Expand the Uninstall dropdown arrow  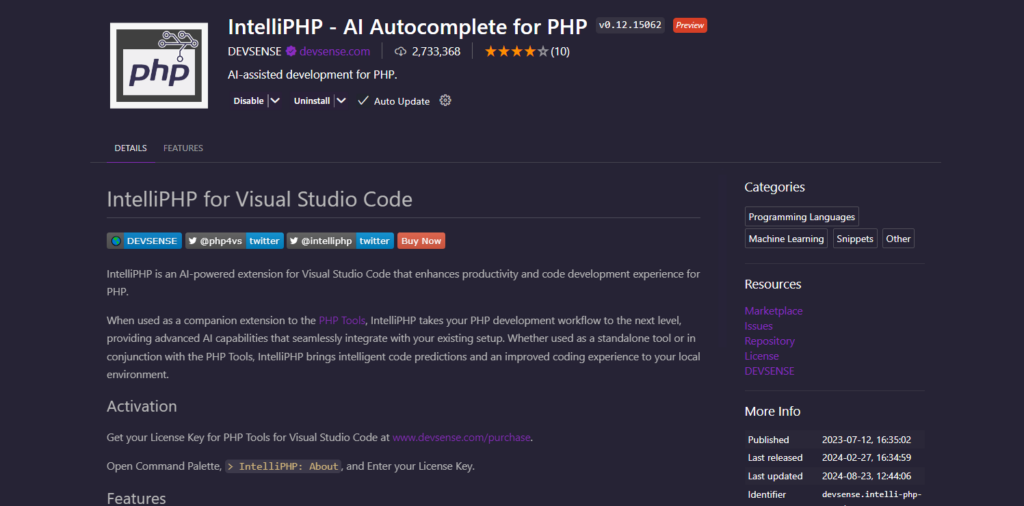point(341,101)
